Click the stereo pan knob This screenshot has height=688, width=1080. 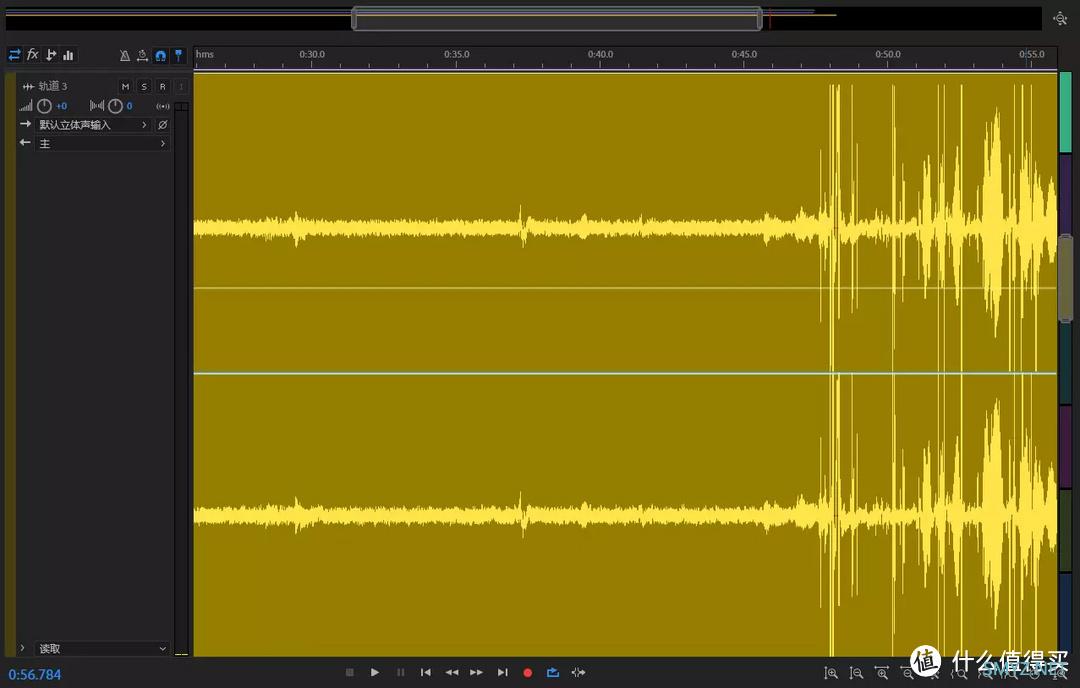pos(115,106)
